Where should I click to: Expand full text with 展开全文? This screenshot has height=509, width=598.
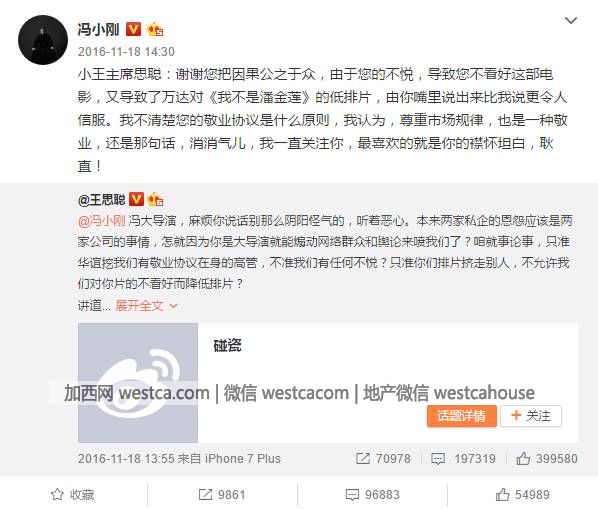146,305
